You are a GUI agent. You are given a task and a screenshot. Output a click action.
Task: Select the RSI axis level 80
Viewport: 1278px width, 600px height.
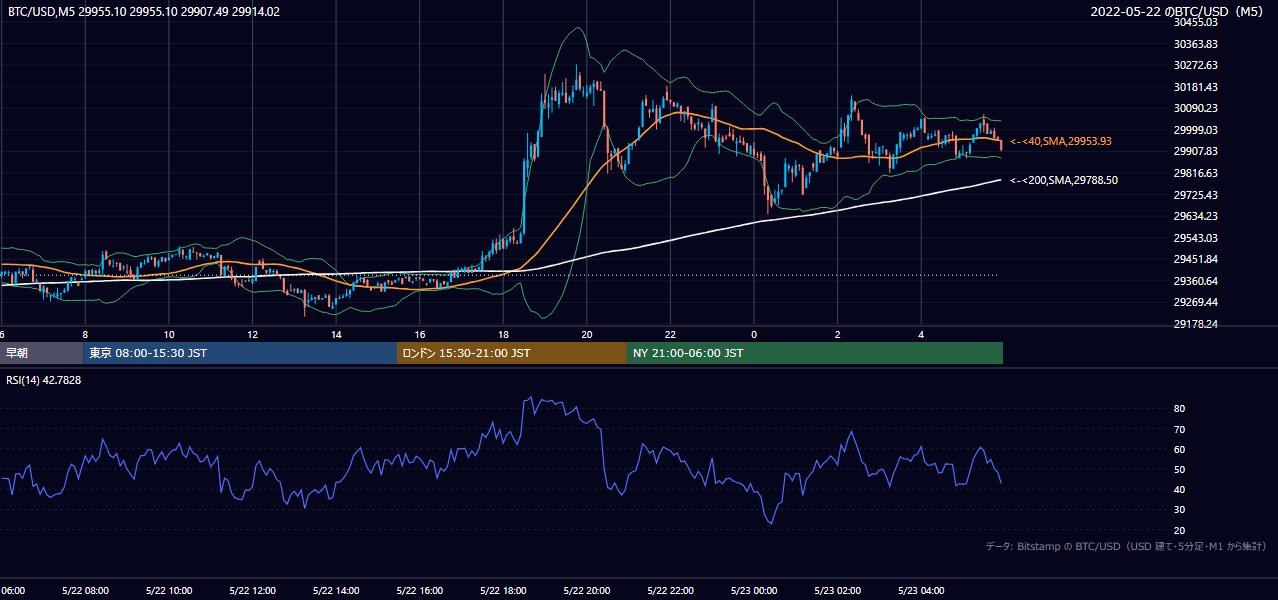pyautogui.click(x=1180, y=409)
